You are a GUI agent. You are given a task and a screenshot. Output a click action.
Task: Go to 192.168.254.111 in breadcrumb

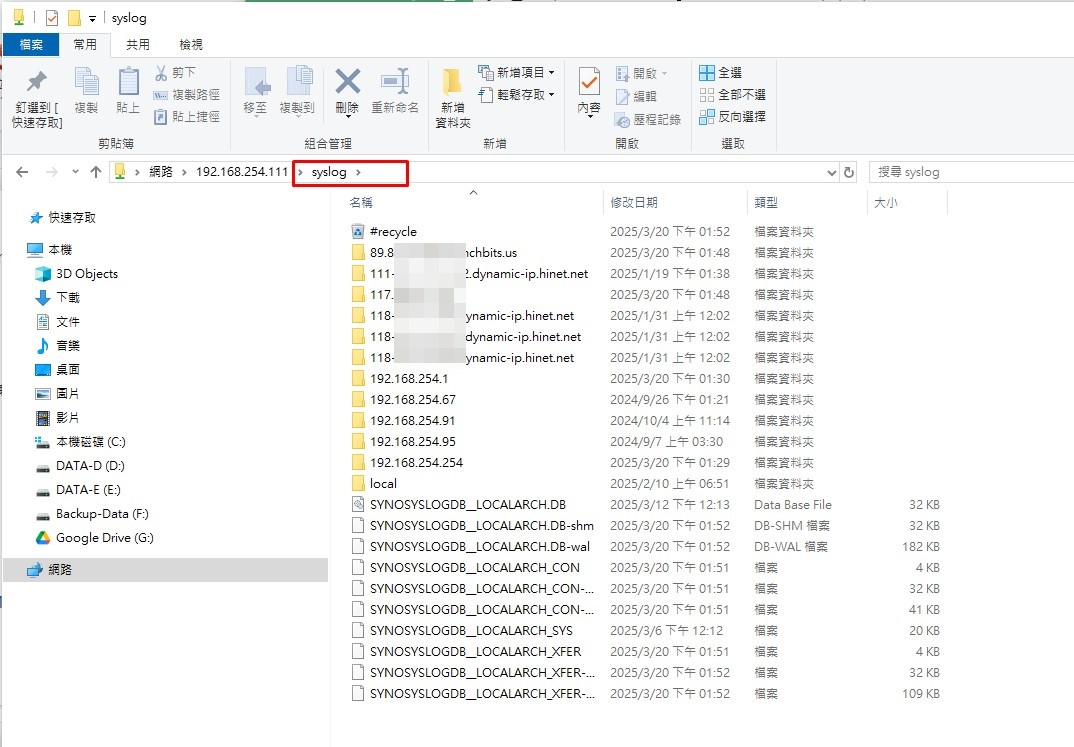(x=241, y=172)
